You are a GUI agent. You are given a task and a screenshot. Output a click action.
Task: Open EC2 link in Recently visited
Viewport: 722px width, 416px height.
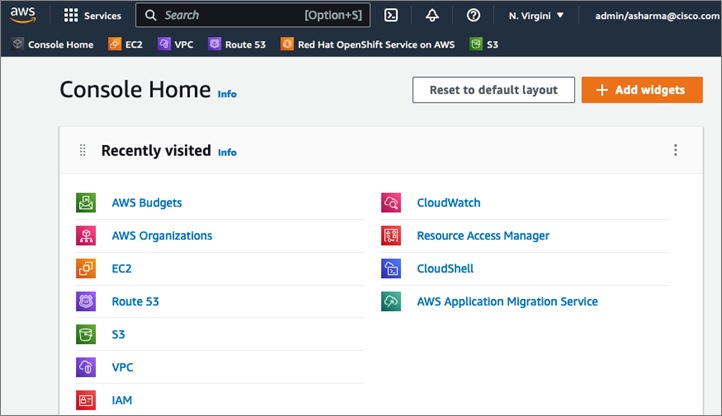tap(122, 269)
